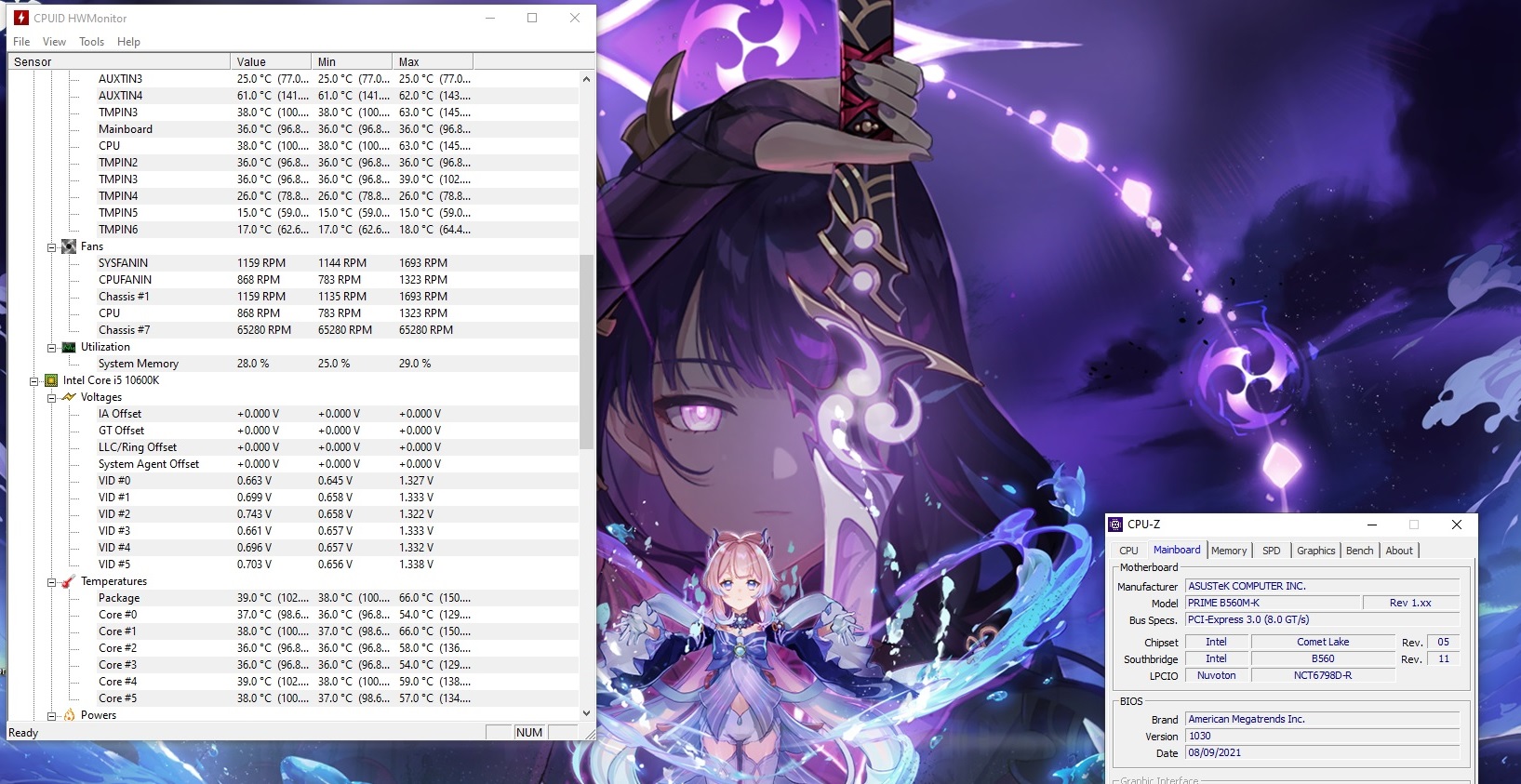
Task: Switch to the Graphics tab in CPU-Z
Action: (x=1315, y=551)
